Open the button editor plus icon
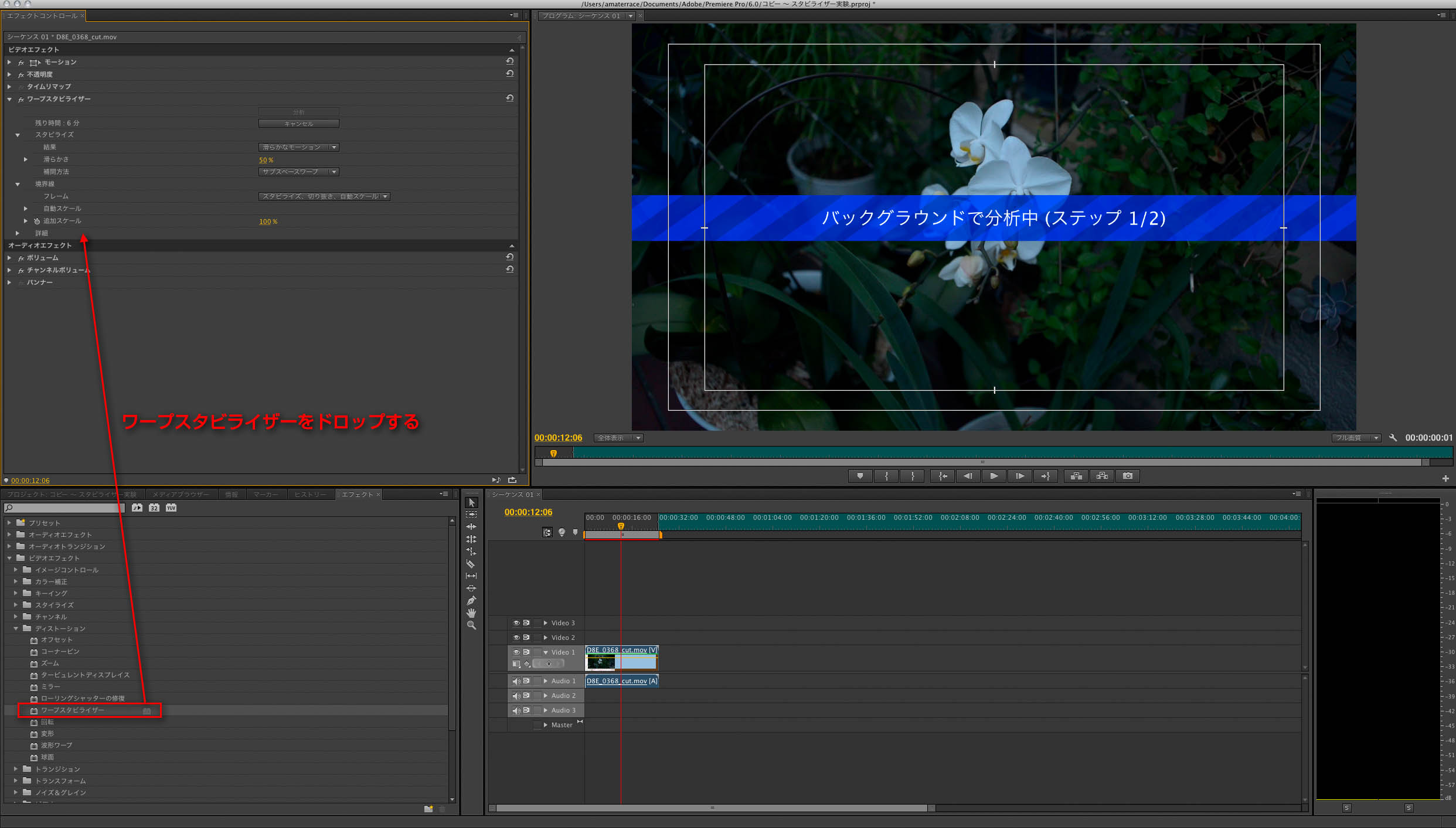This screenshot has width=1456, height=828. pyautogui.click(x=1445, y=478)
